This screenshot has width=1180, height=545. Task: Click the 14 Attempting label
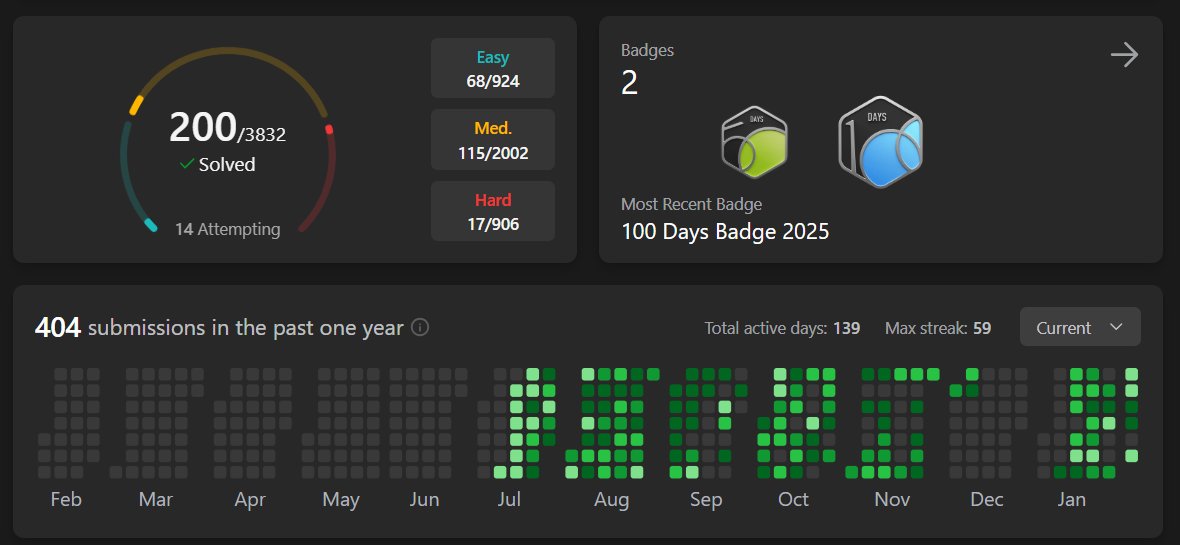[227, 229]
